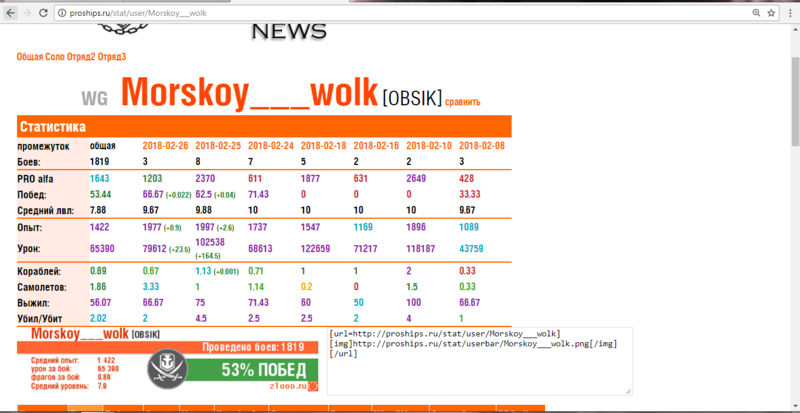Image resolution: width=800 pixels, height=413 pixels.
Task: Click the OBSIK clan tag beside player name
Action: (411, 100)
